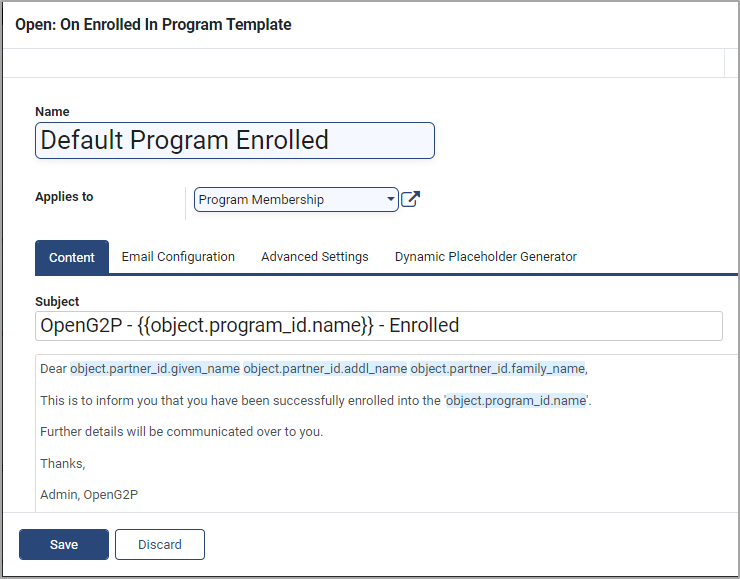
Task: Open the Email Configuration tab
Action: [178, 257]
